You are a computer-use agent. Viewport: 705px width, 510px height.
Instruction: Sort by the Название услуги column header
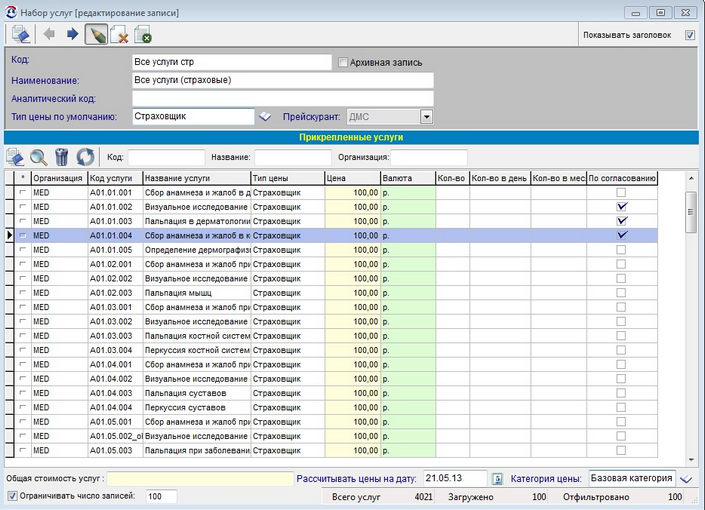coord(196,178)
